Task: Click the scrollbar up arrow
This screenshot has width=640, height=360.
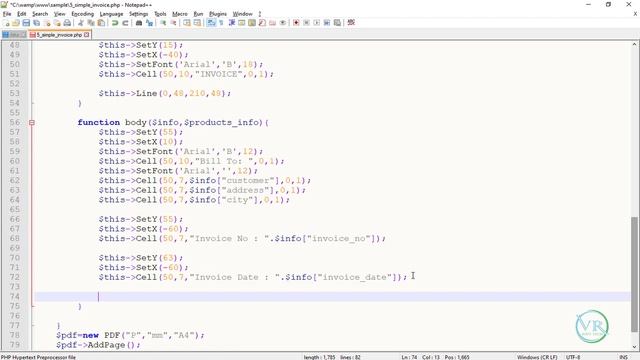Action: tap(634, 44)
